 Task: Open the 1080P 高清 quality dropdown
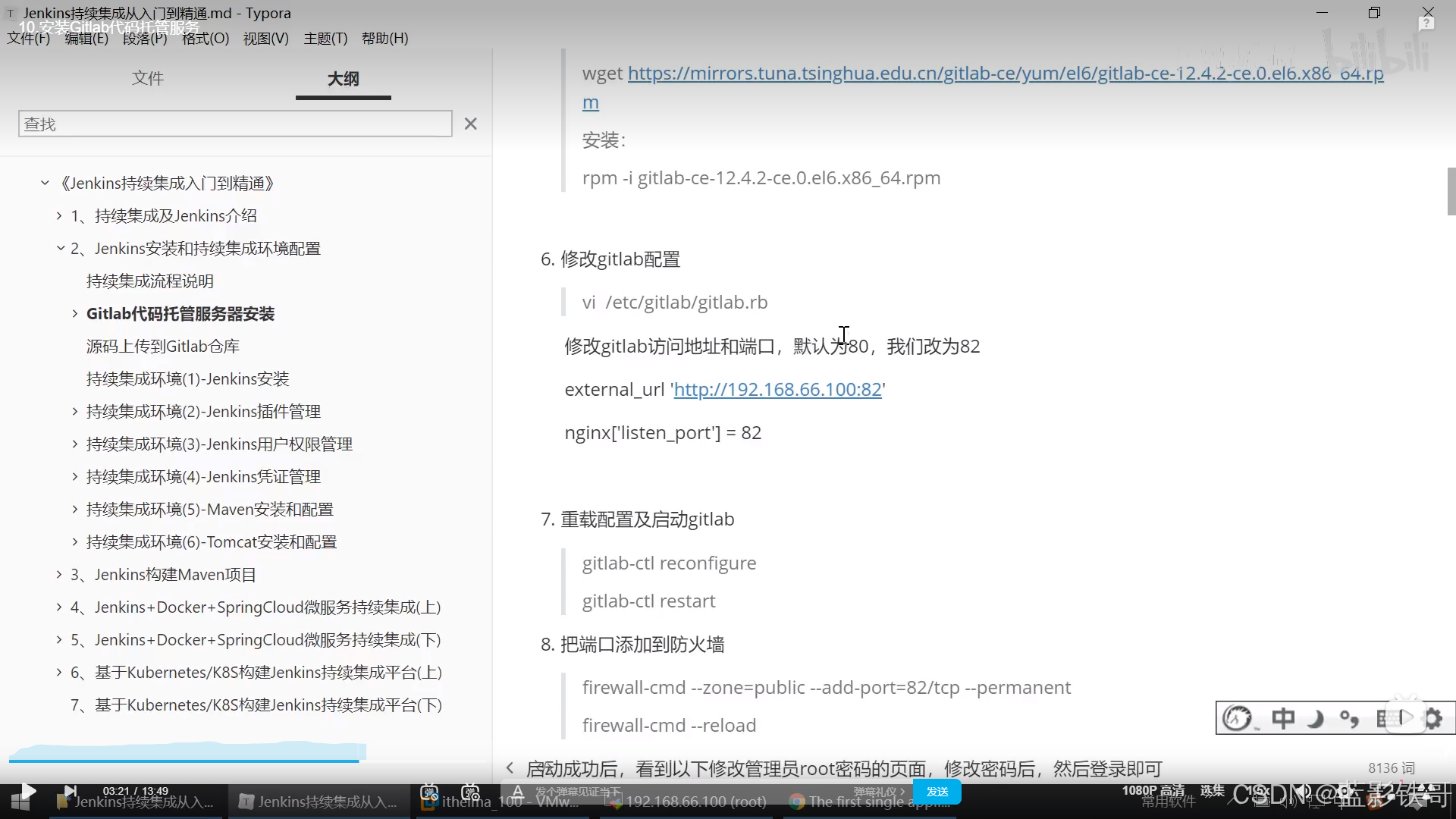click(x=1153, y=791)
